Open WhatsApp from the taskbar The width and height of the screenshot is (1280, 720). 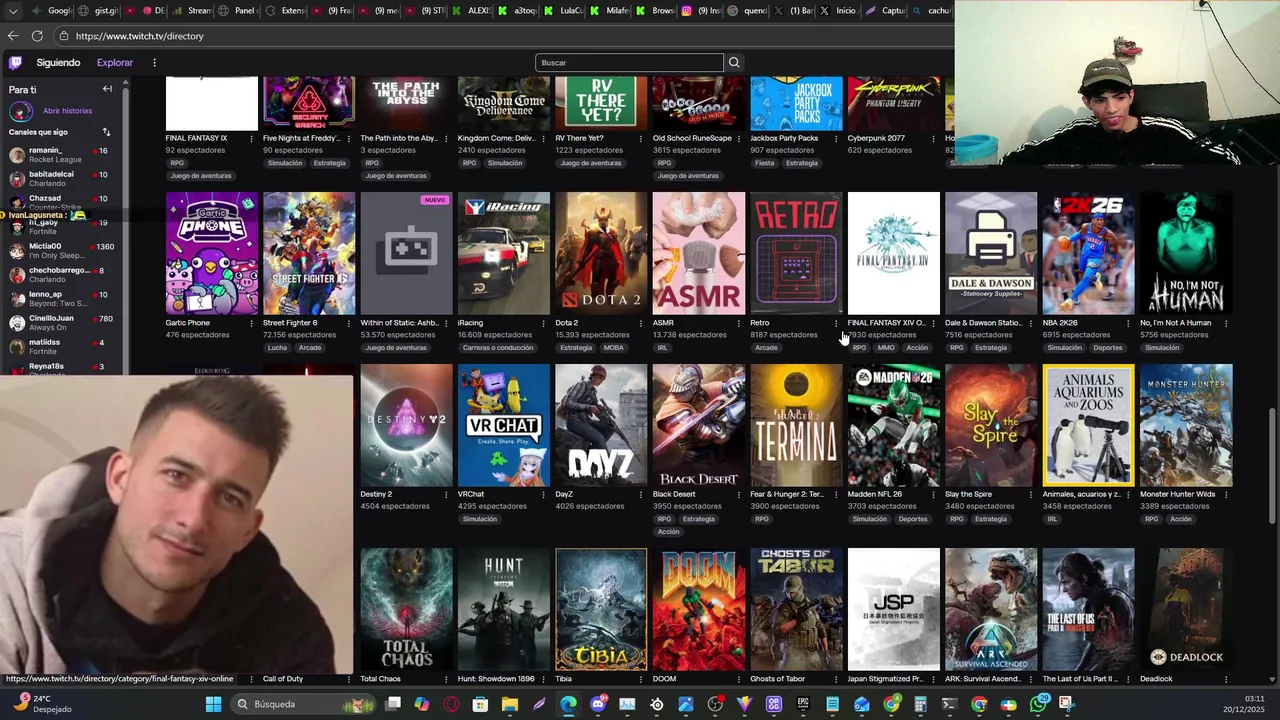(x=1039, y=704)
